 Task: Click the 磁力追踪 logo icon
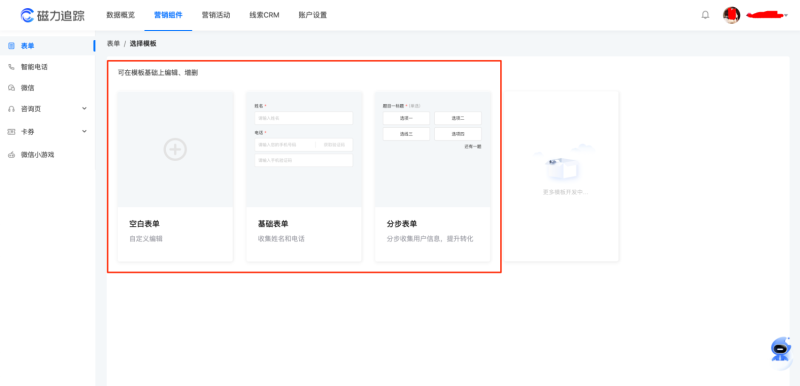click(27, 15)
